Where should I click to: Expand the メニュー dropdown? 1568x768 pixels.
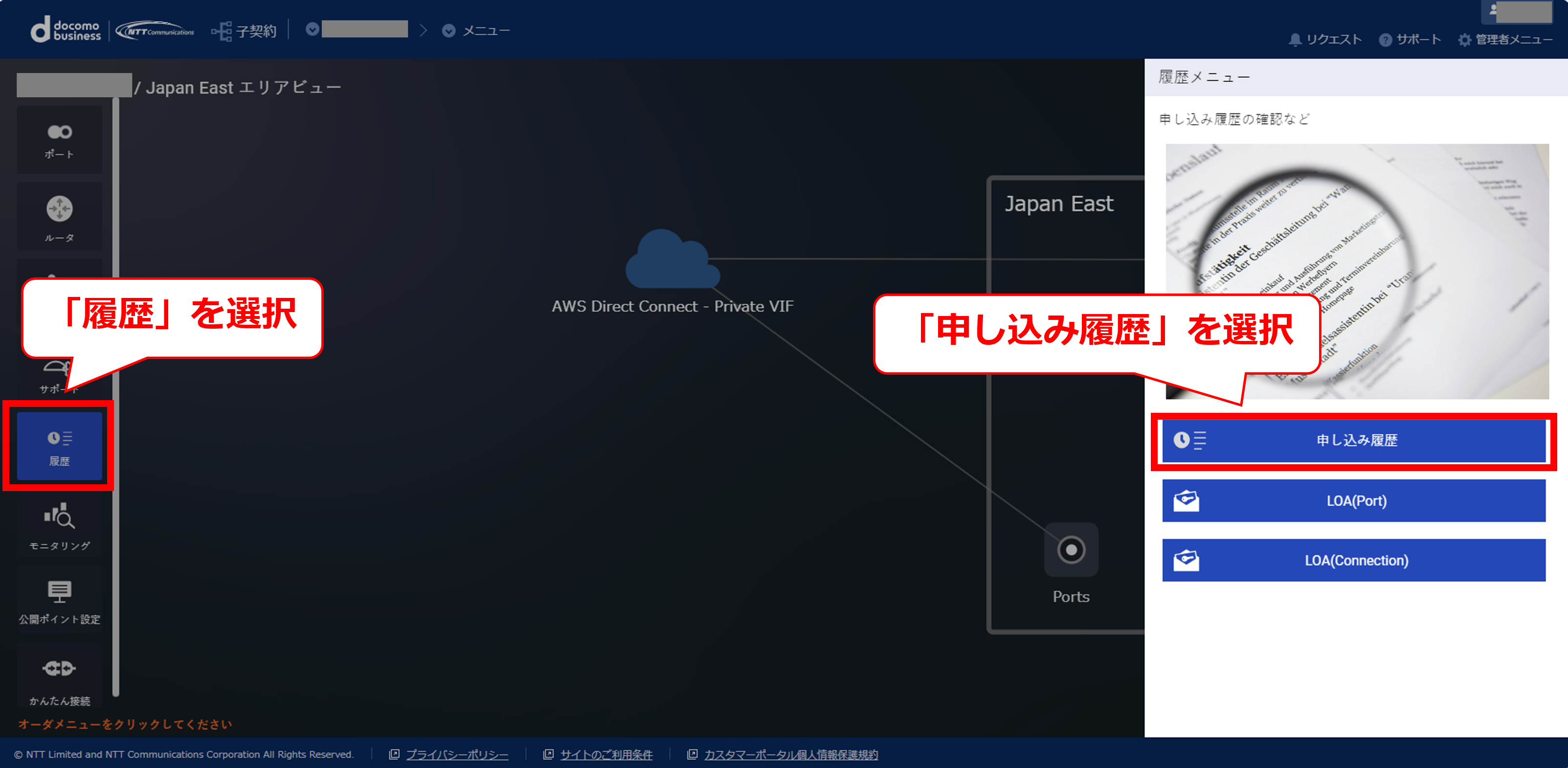pos(476,30)
